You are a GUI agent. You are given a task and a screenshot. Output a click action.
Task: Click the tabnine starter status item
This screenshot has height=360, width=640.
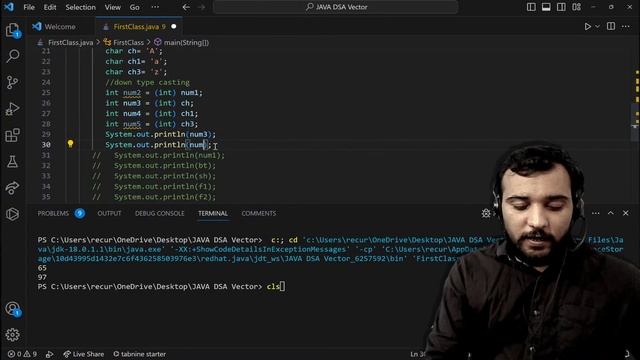[139, 354]
